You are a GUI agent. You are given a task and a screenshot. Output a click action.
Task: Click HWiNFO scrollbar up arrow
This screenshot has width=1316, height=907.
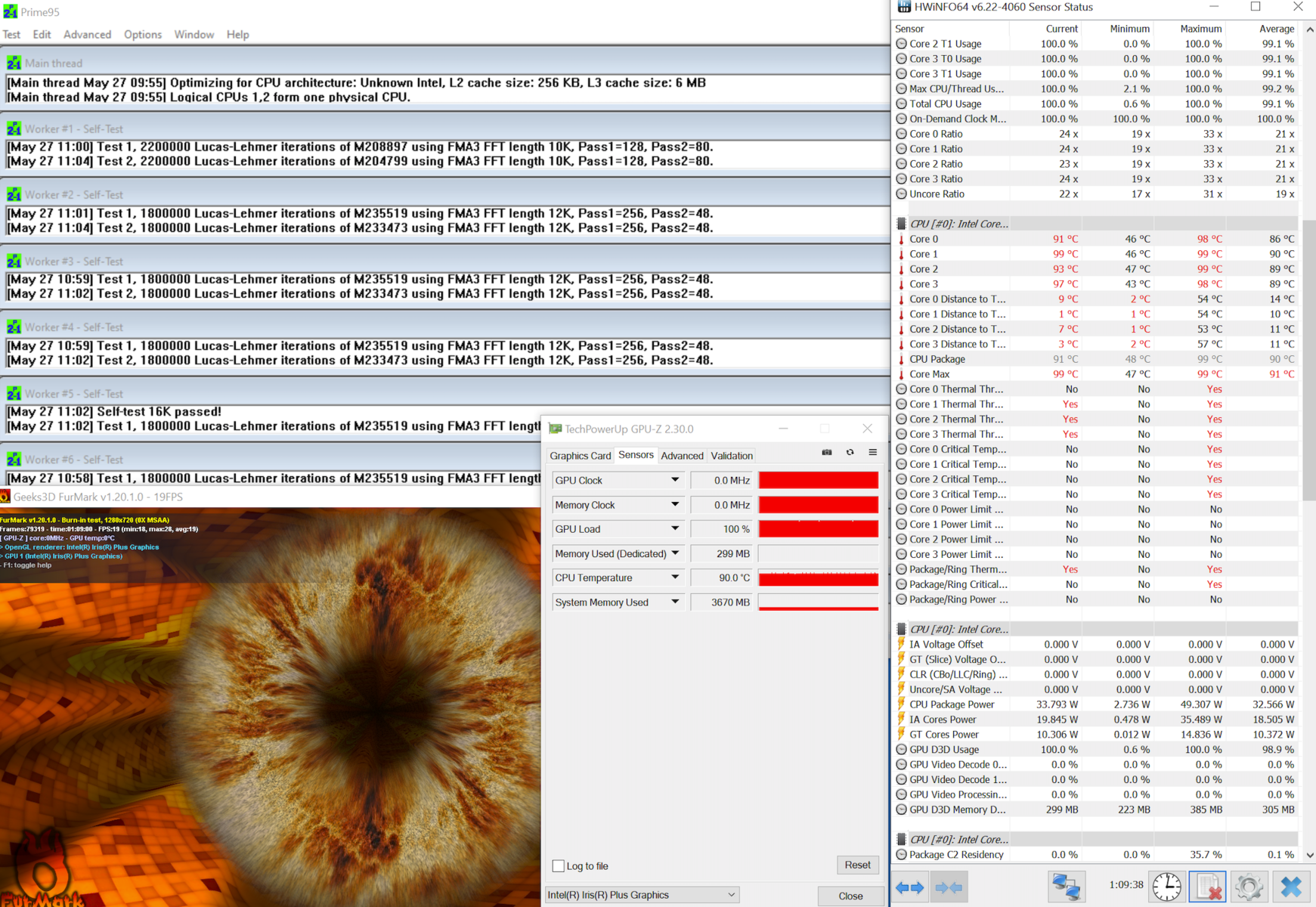point(1309,29)
